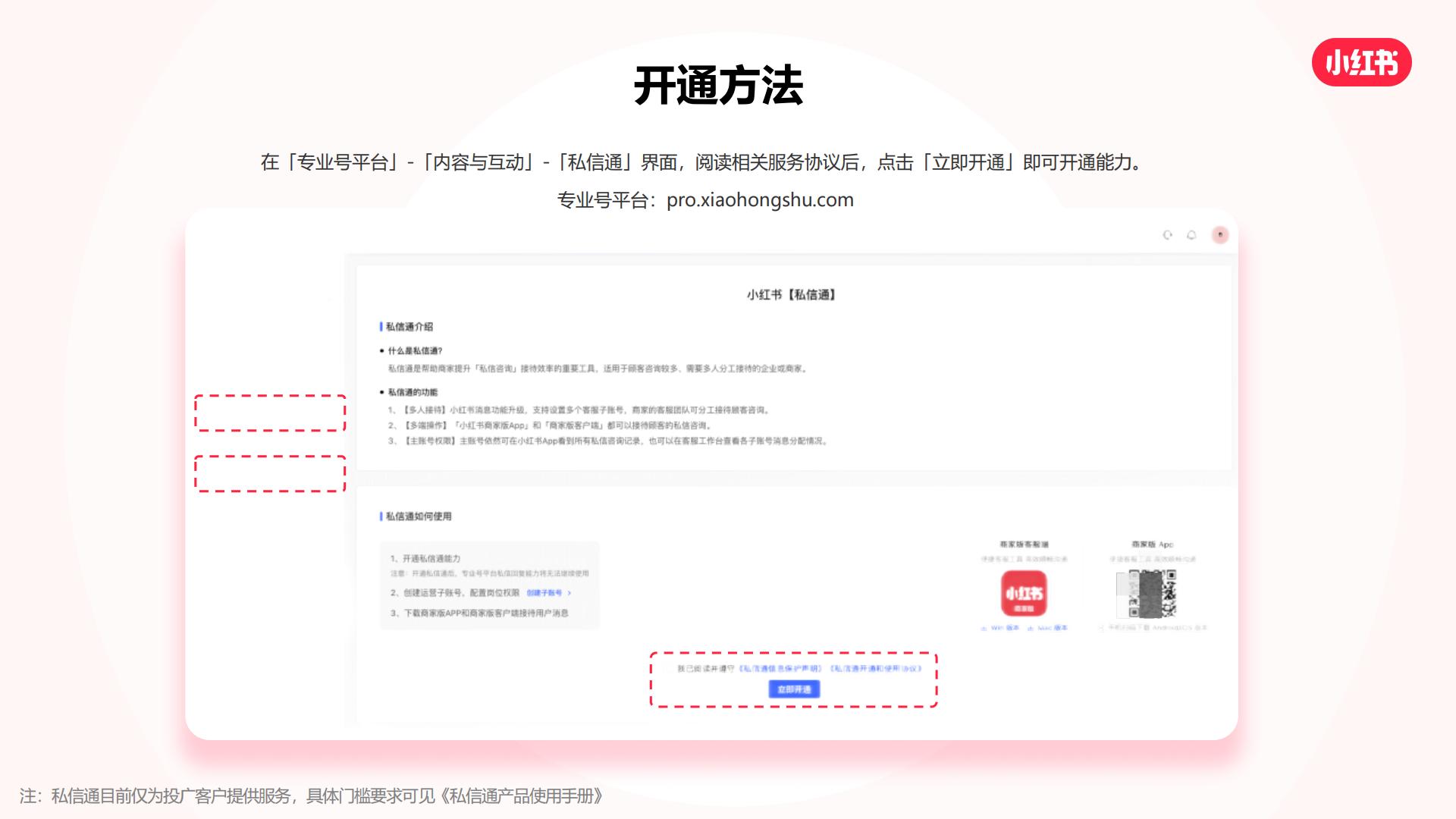Click the 商家版 App QR code
The image size is (1456, 819).
click(x=1152, y=594)
